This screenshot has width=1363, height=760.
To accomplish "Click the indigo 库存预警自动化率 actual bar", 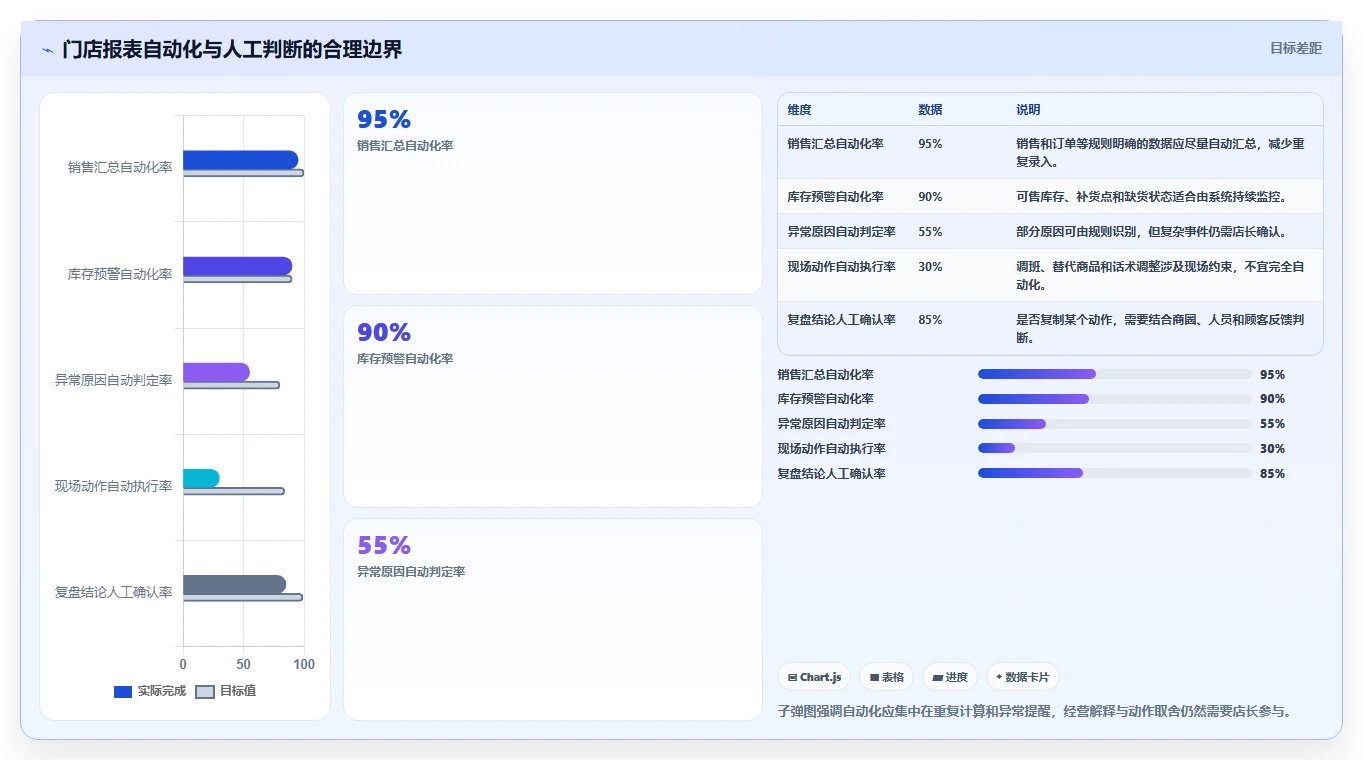I will (x=237, y=266).
